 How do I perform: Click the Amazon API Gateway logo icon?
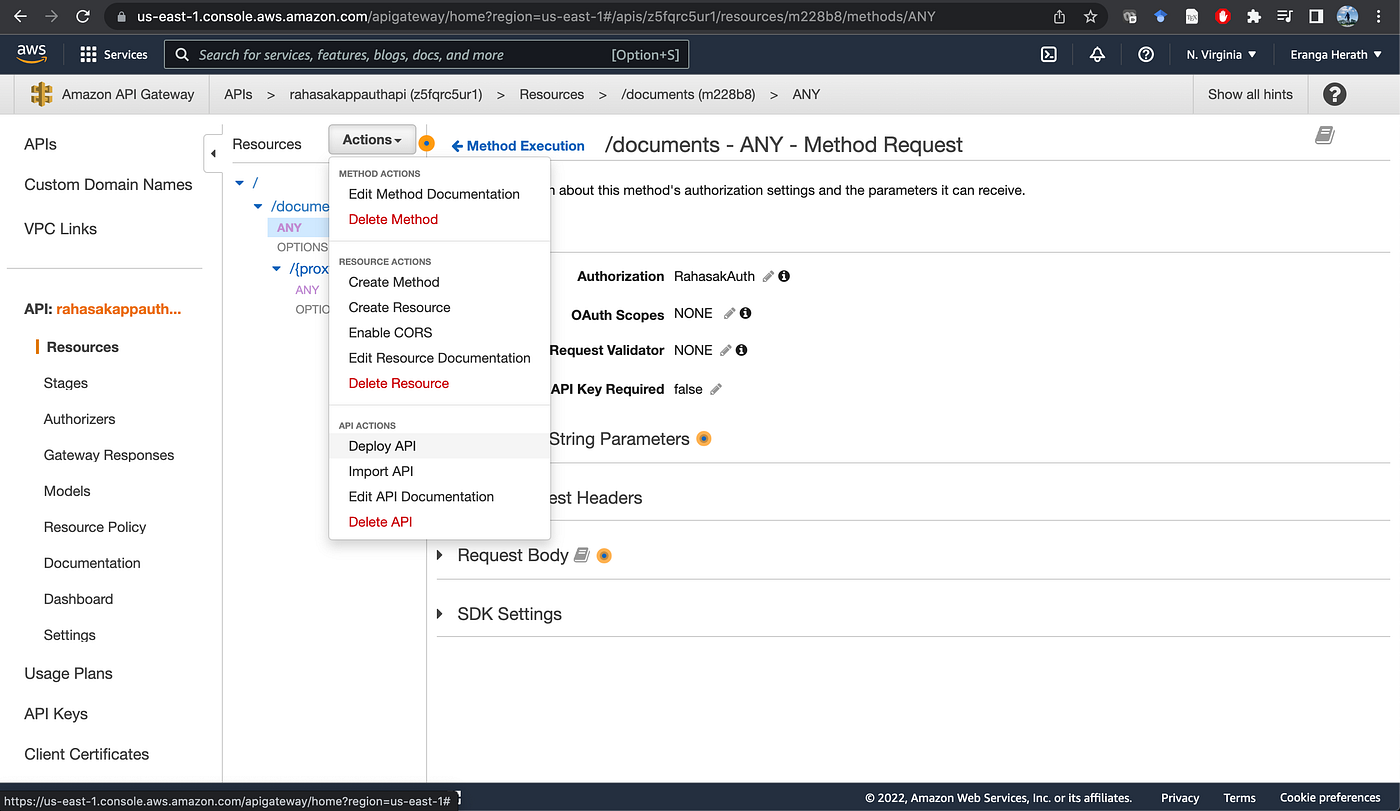42,94
